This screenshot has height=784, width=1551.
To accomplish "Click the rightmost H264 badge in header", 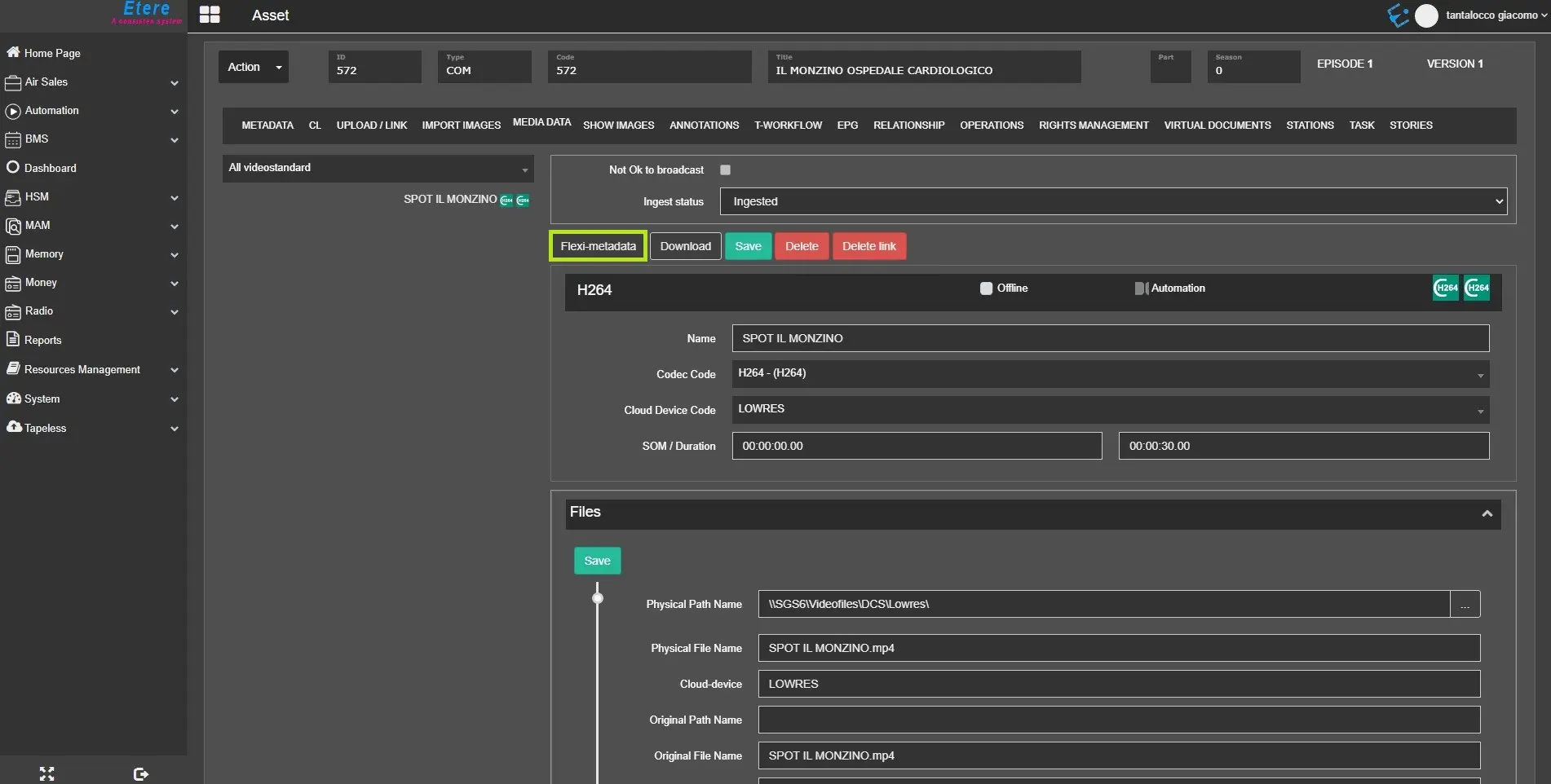I will tap(1476, 288).
